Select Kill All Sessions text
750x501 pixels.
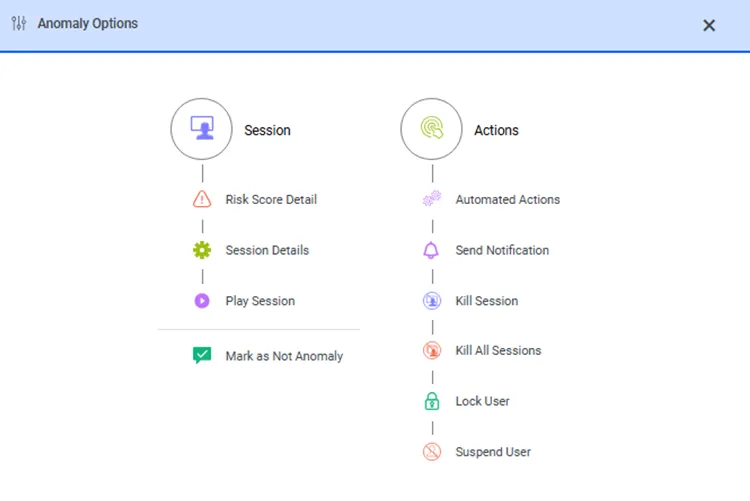(x=498, y=351)
